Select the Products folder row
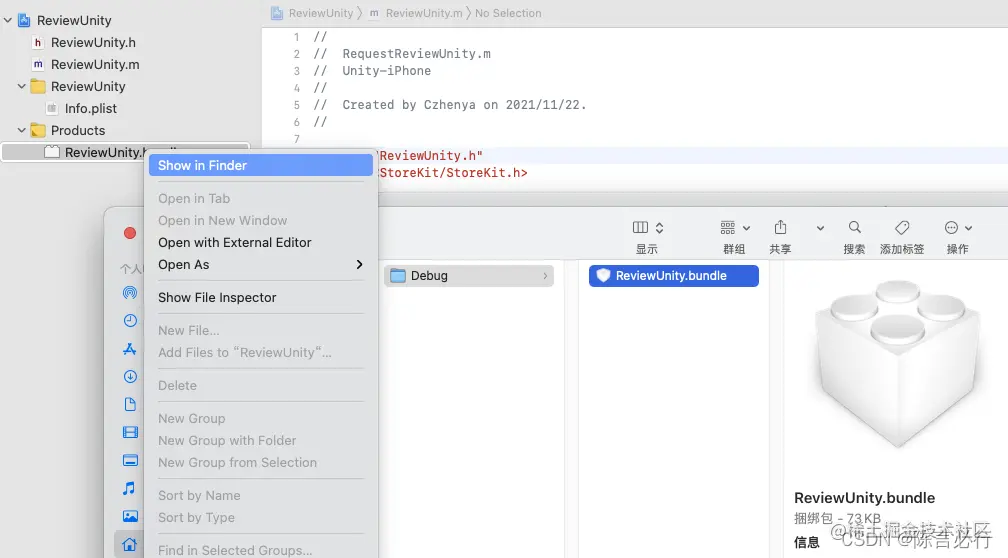1008x558 pixels. coord(78,130)
